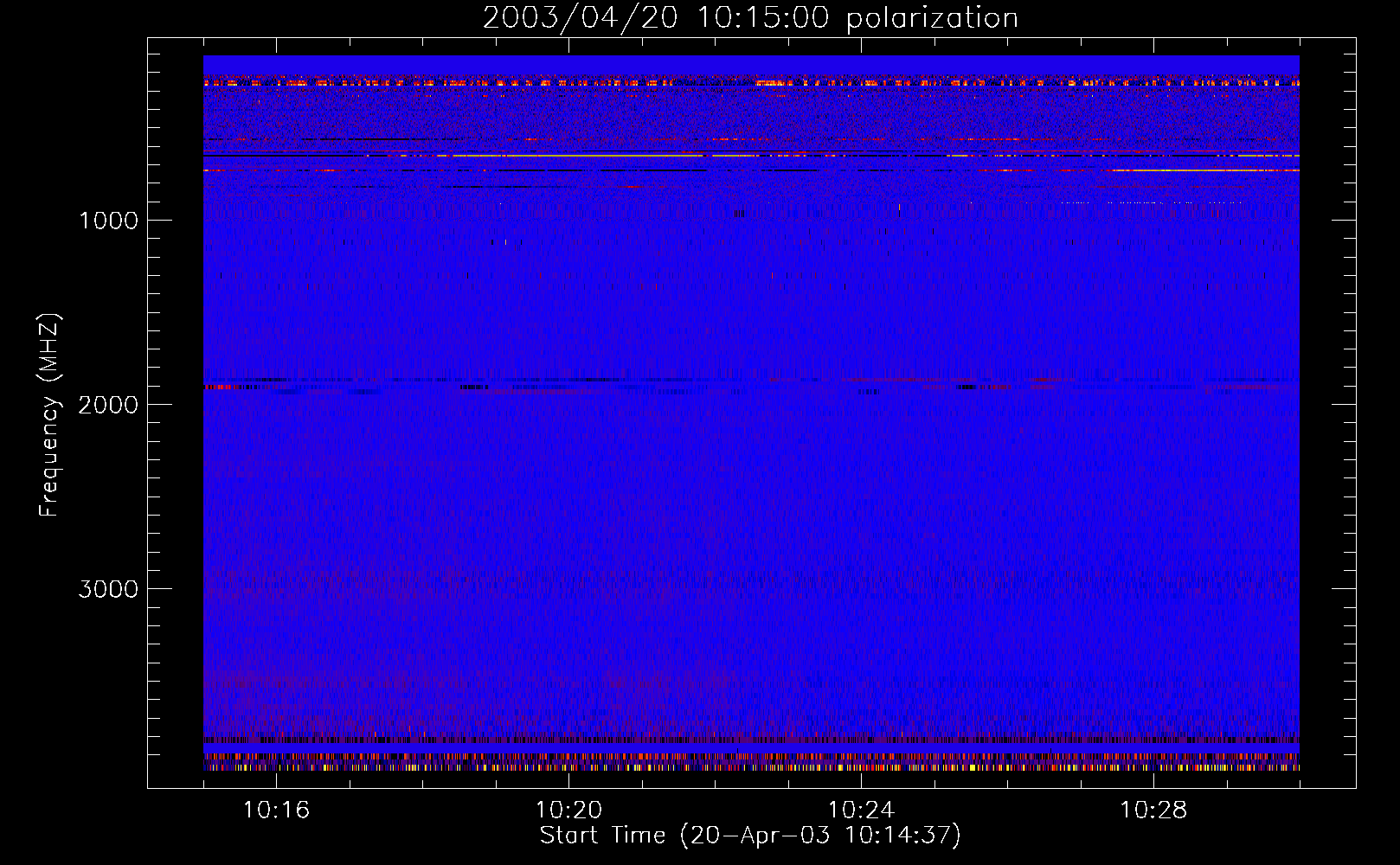
Task: Click the '10:28' time tick label
Action: (x=1153, y=810)
